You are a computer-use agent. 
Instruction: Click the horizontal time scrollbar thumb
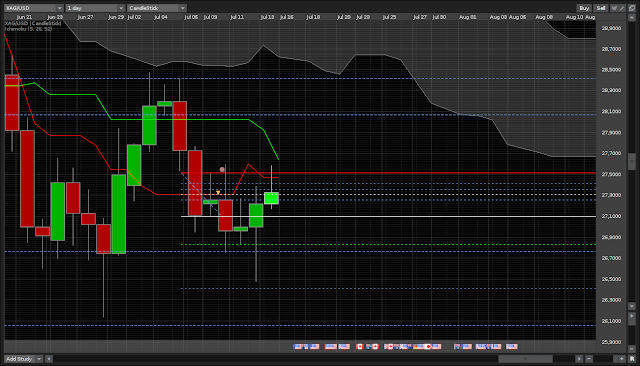point(525,359)
